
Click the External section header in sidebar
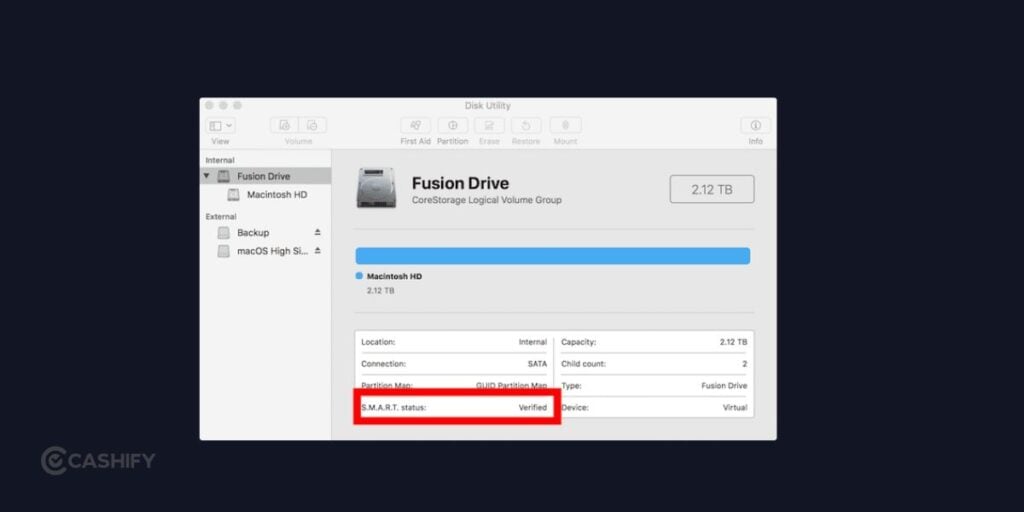tap(221, 216)
